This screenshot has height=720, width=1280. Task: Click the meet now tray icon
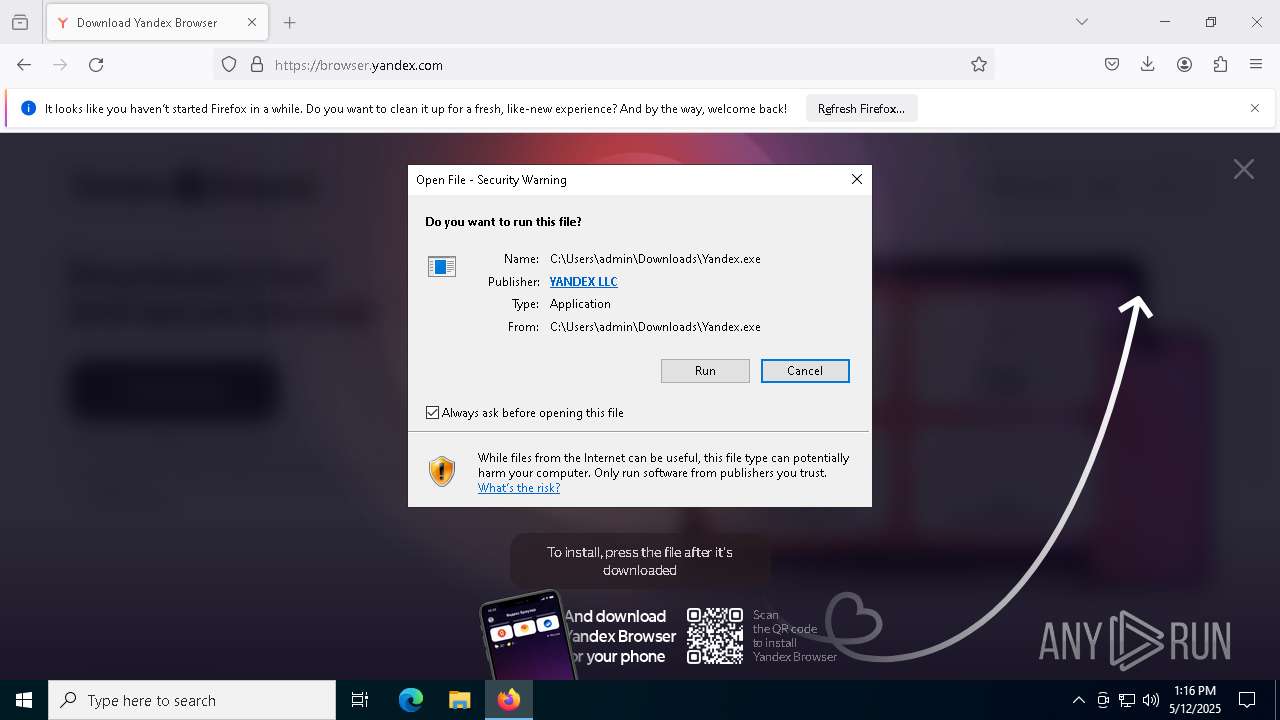(1103, 700)
